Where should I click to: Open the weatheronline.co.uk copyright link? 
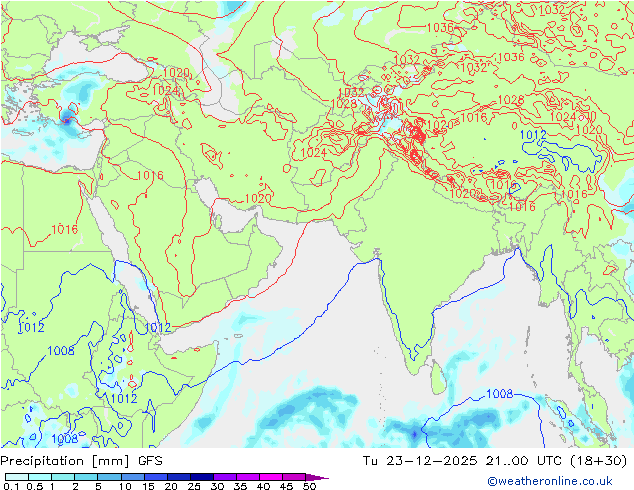click(x=549, y=481)
